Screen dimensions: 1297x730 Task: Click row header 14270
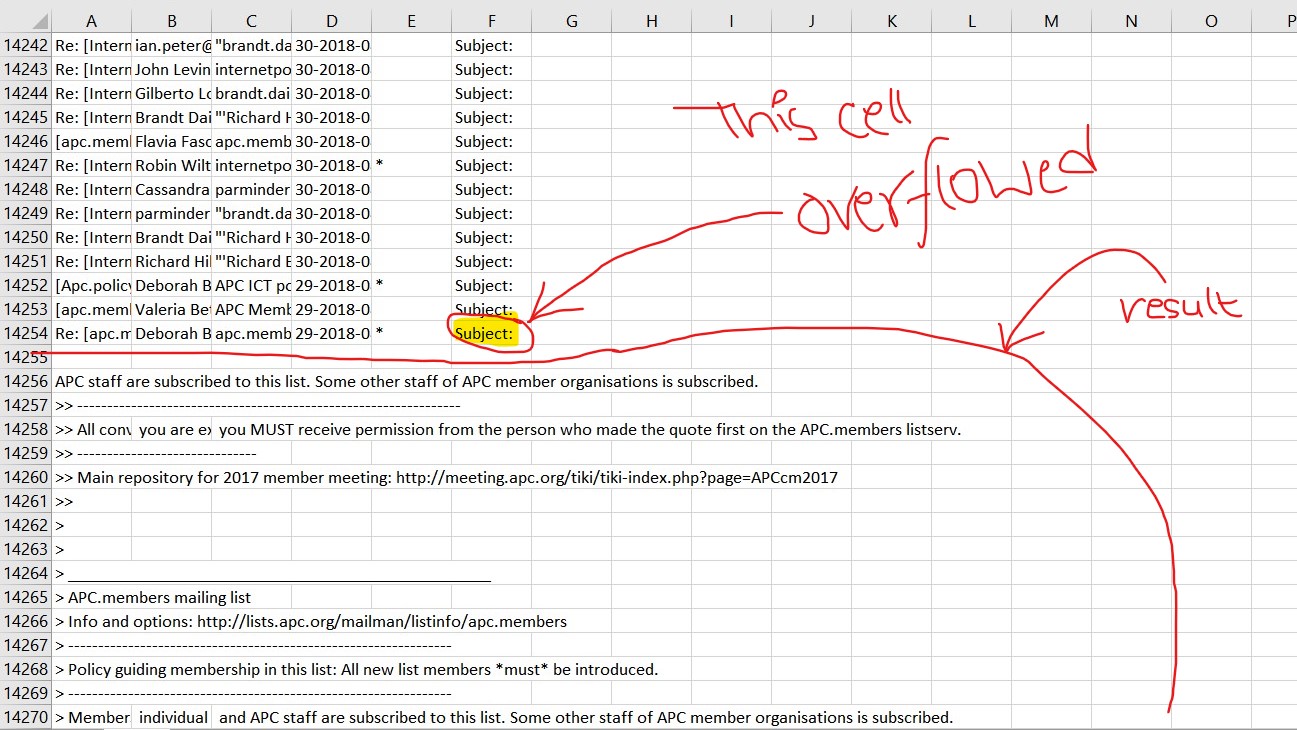pos(26,717)
